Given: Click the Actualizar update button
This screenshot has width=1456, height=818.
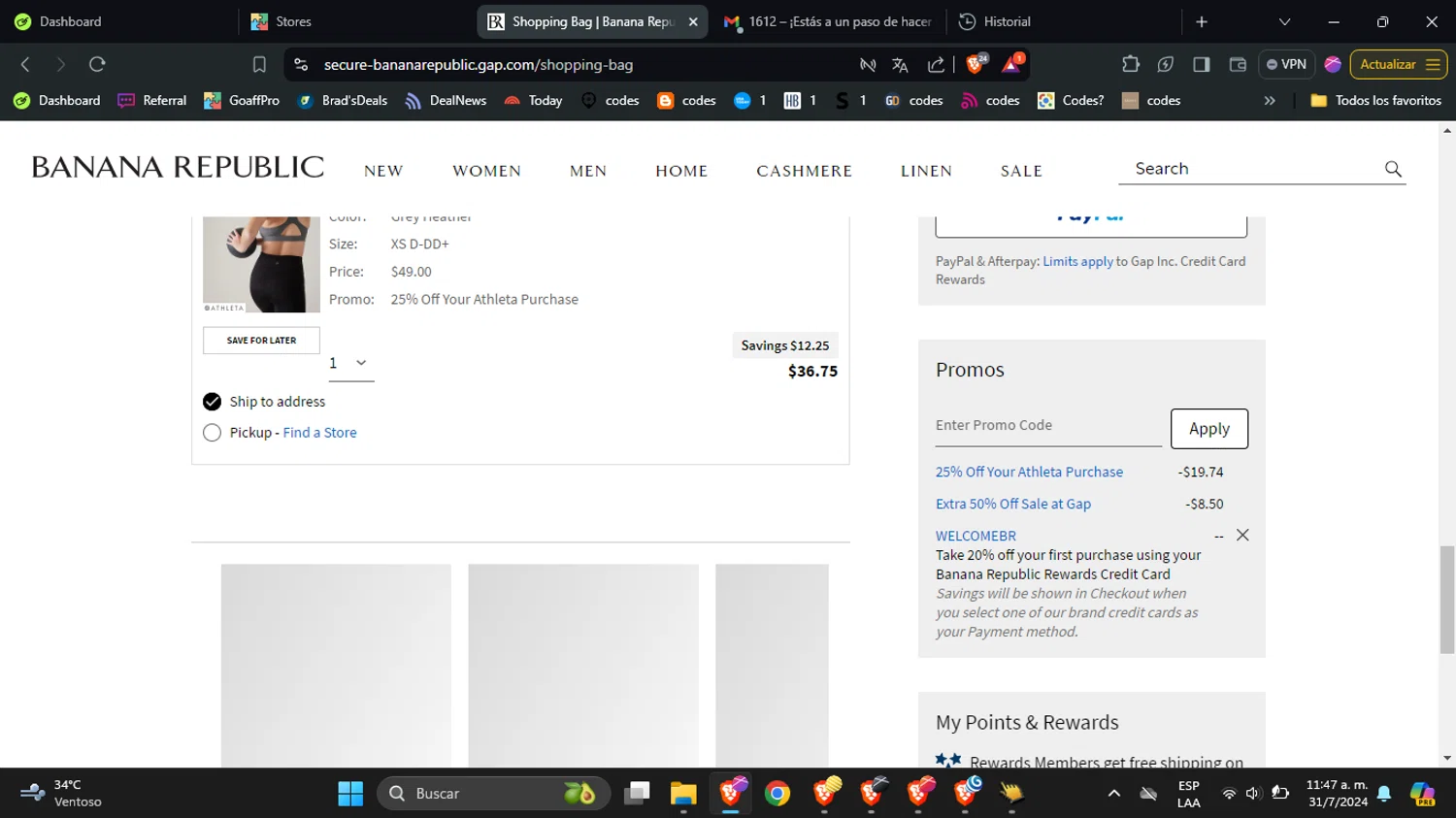Looking at the screenshot, I should pos(1399,64).
